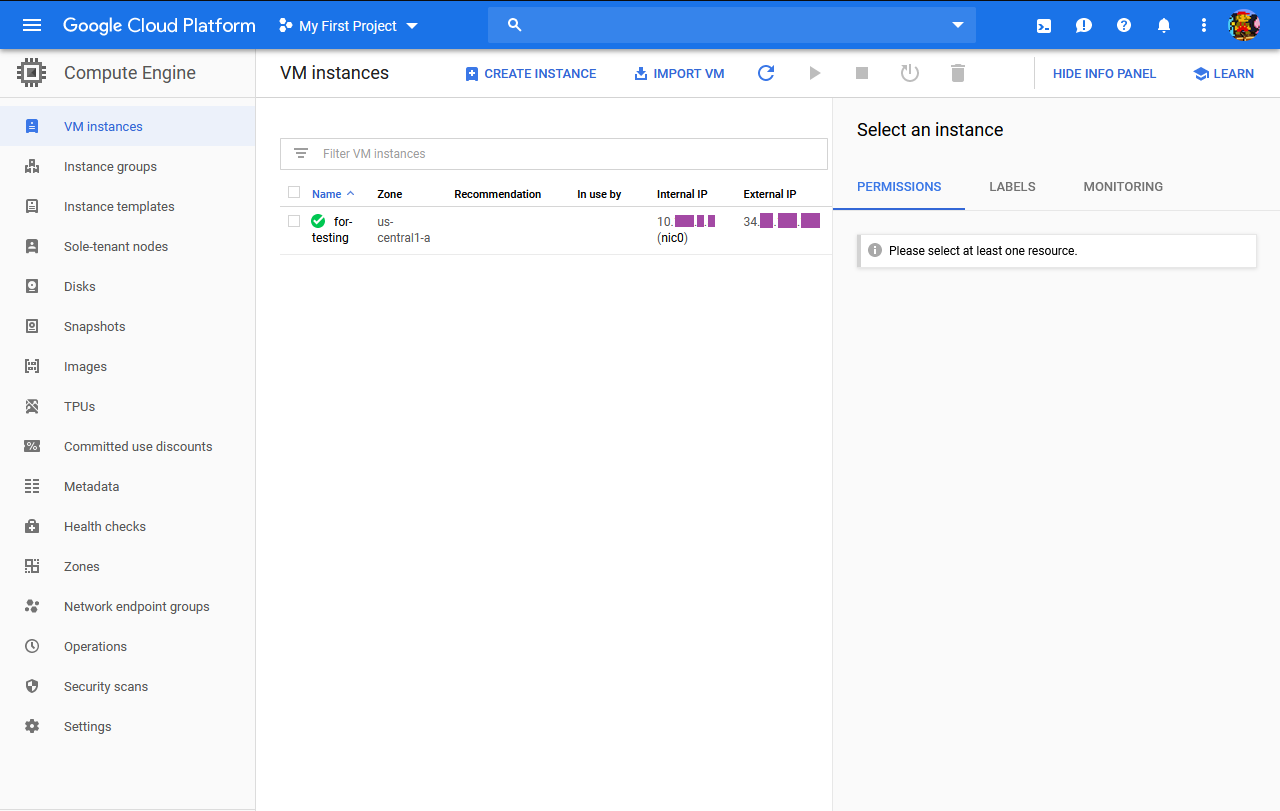Click the us-central1-a zone cell

click(404, 230)
